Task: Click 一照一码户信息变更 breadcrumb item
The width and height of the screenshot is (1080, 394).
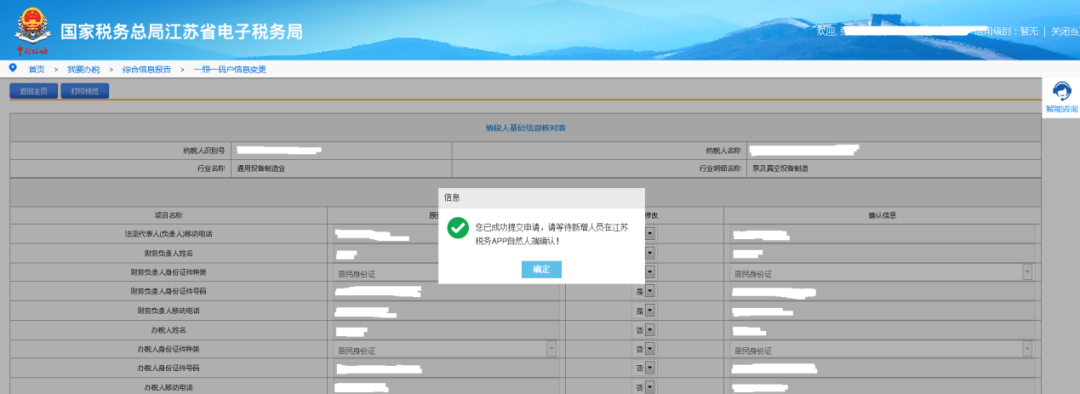Action: tap(229, 70)
